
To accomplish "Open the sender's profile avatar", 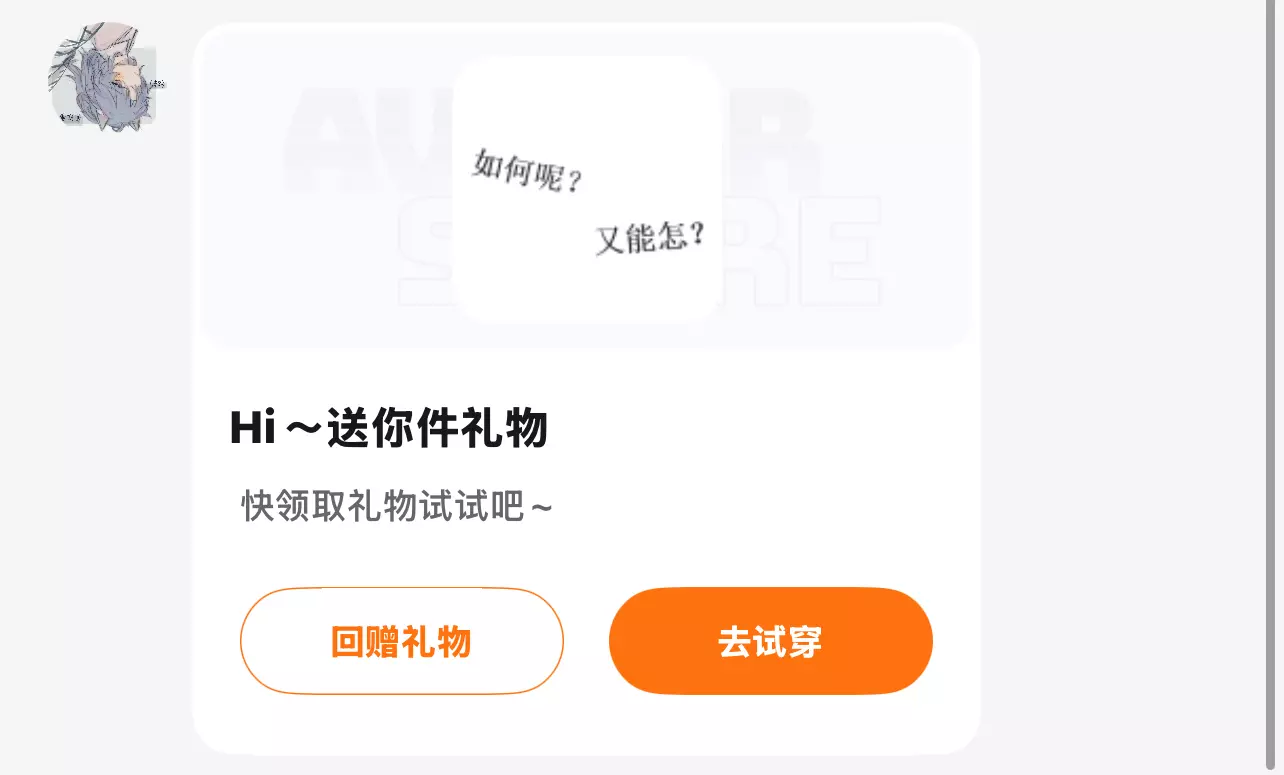I will click(x=103, y=75).
